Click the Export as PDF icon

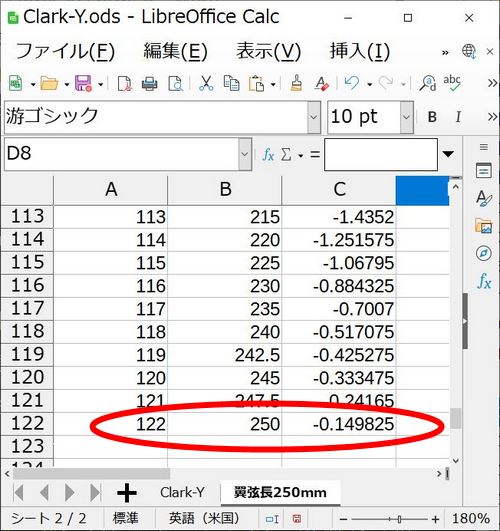(125, 83)
